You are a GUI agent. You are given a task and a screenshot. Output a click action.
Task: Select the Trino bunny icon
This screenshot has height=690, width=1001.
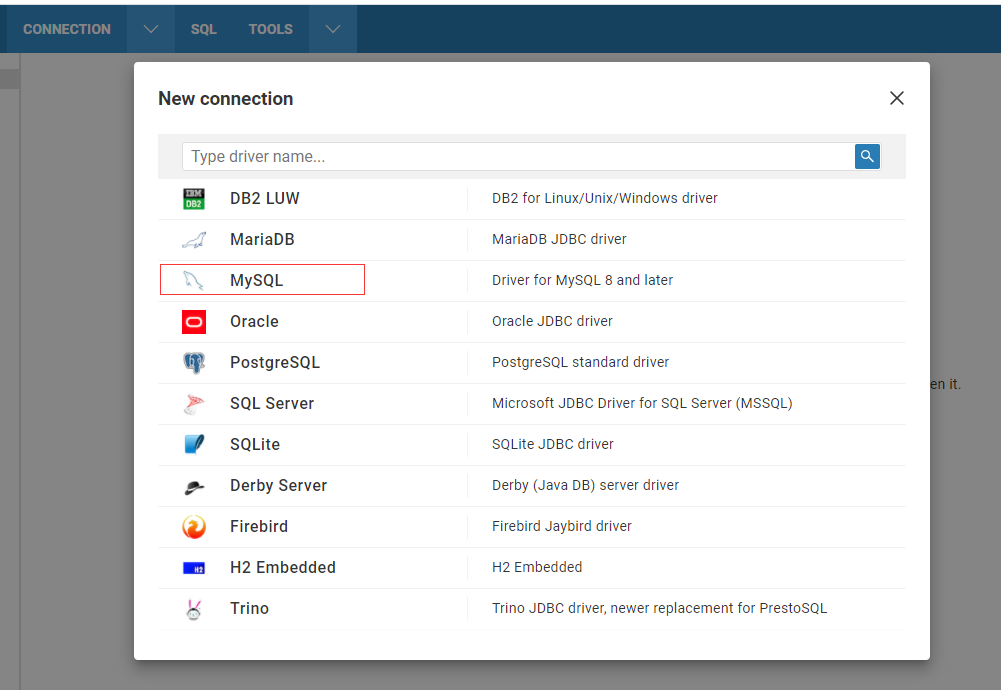(x=195, y=608)
